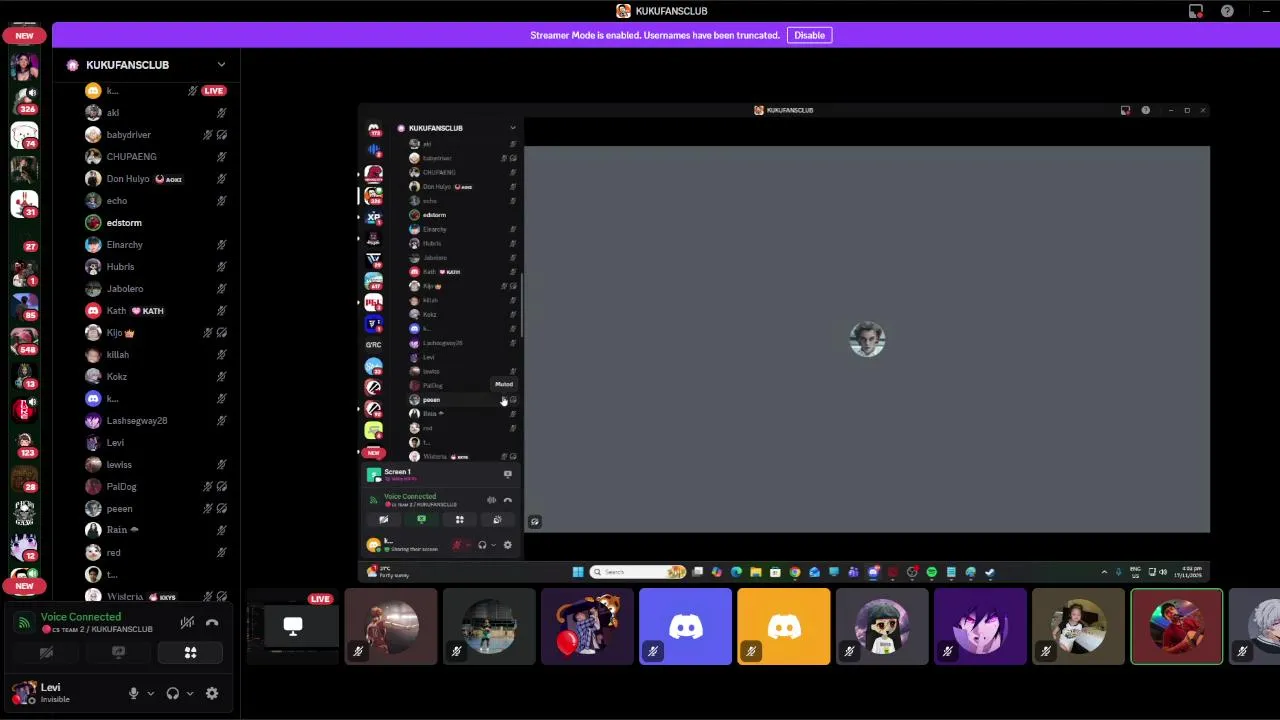The height and width of the screenshot is (720, 1280).
Task: Open the Help question-mark icon
Action: [x=1227, y=11]
